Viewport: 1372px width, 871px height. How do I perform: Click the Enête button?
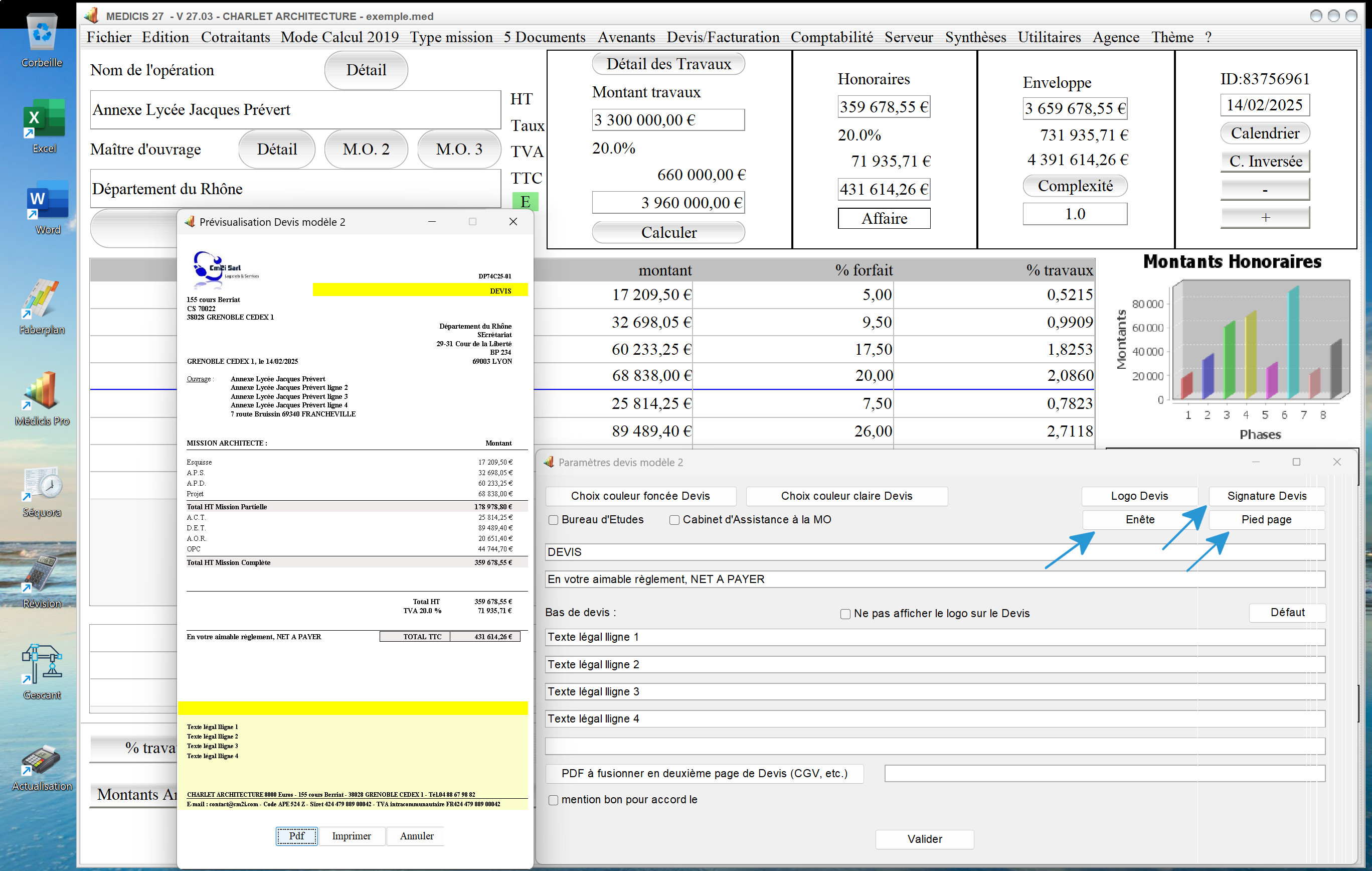(1139, 519)
